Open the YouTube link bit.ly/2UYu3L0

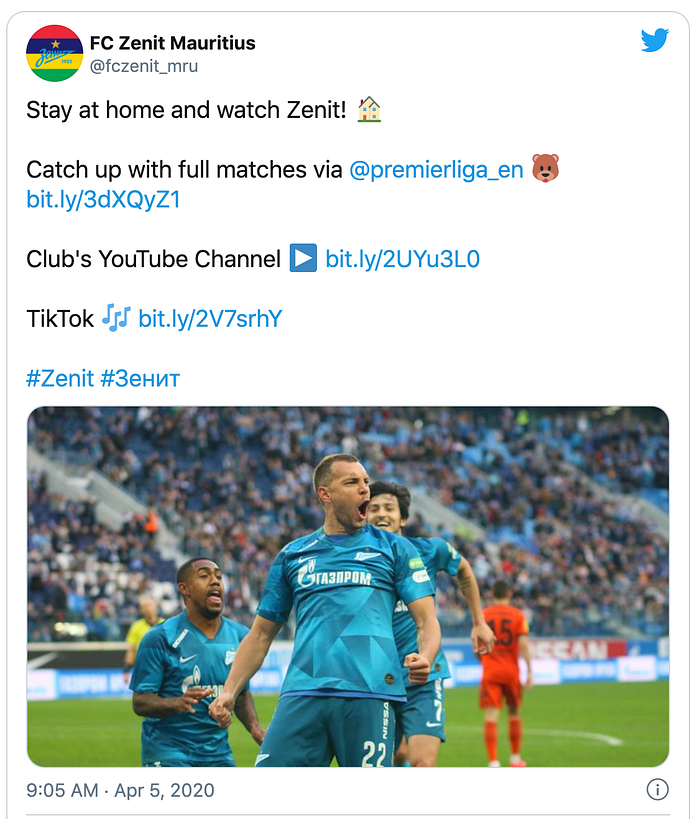pyautogui.click(x=402, y=259)
